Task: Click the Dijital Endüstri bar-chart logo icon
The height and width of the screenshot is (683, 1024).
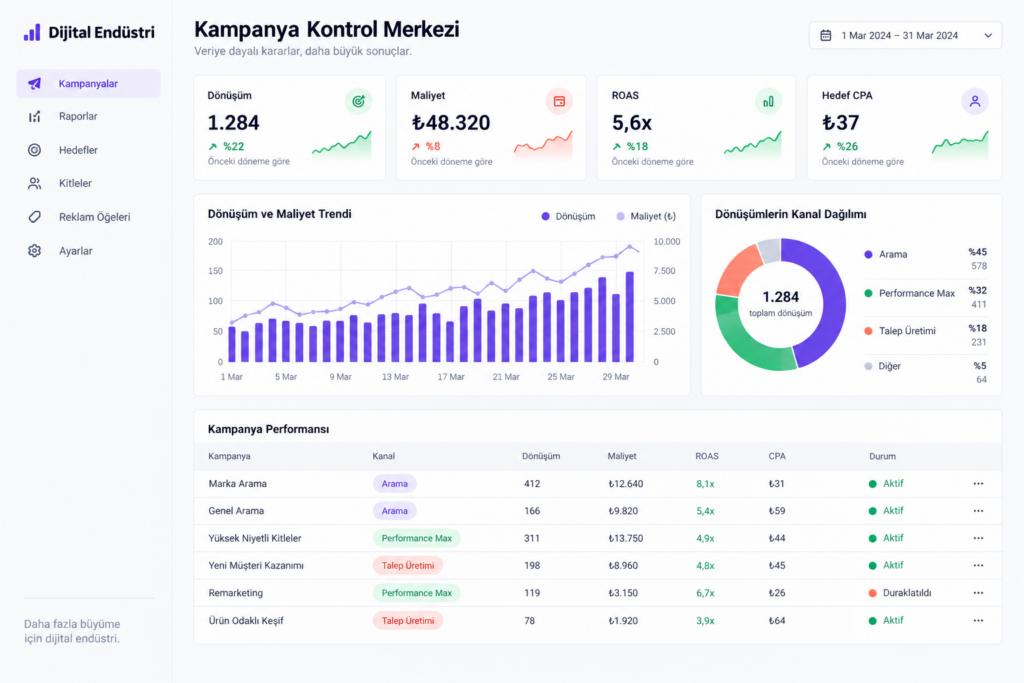Action: (x=32, y=33)
